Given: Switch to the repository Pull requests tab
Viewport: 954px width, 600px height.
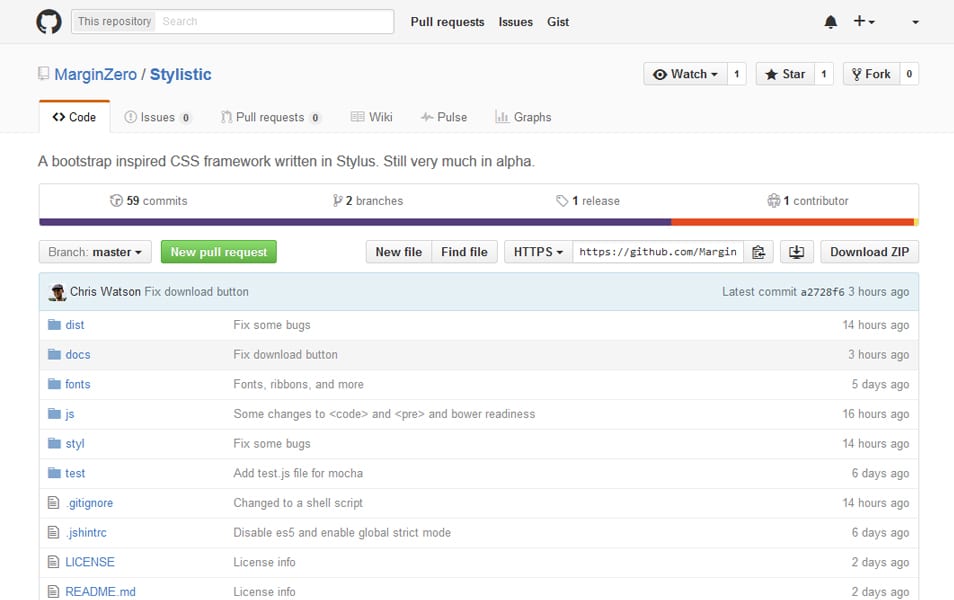Looking at the screenshot, I should coord(271,117).
